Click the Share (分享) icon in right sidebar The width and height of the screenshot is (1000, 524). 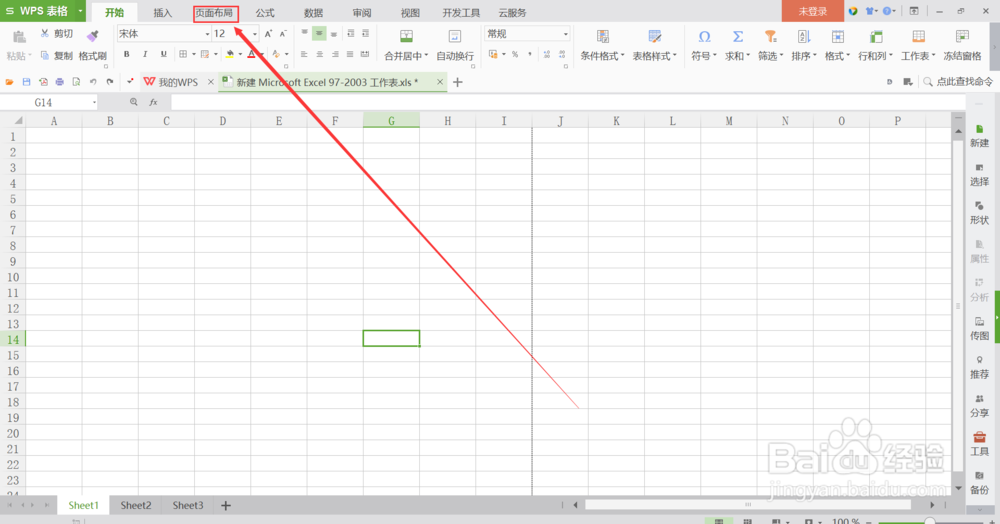pos(980,399)
